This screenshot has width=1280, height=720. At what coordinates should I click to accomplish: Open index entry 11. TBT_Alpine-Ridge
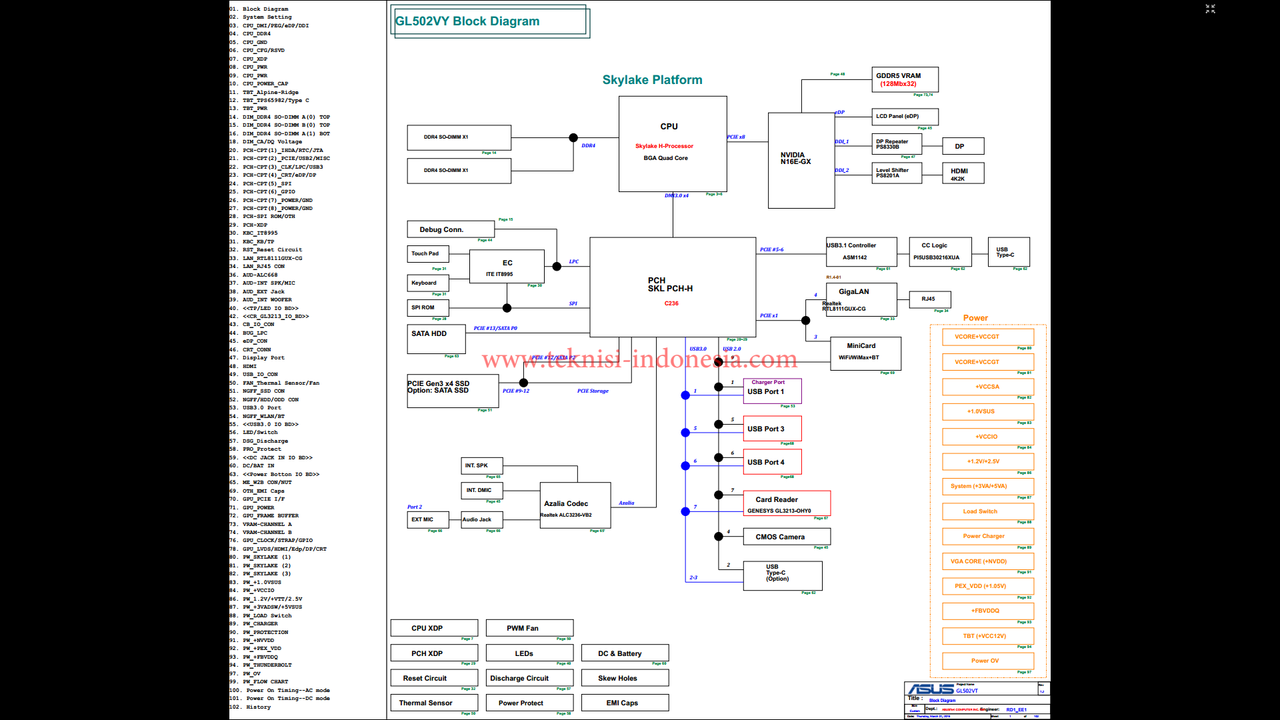pos(264,92)
